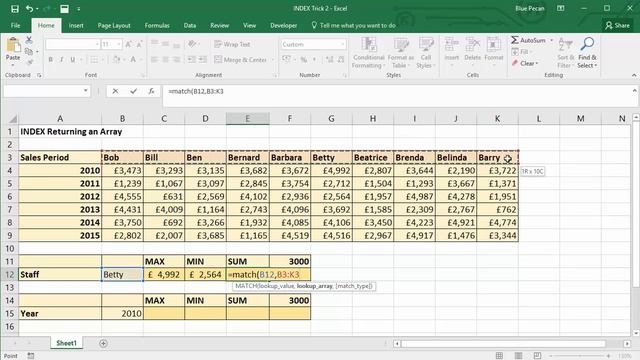Open Format as Table gallery
Image resolution: width=640 pixels, height=360 pixels.
[x=400, y=53]
